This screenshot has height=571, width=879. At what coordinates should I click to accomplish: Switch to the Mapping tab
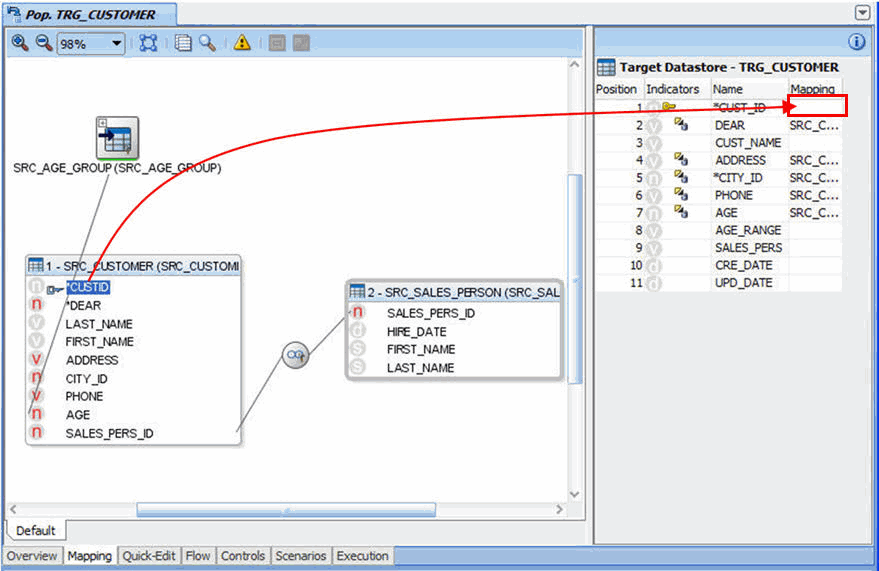tap(90, 556)
